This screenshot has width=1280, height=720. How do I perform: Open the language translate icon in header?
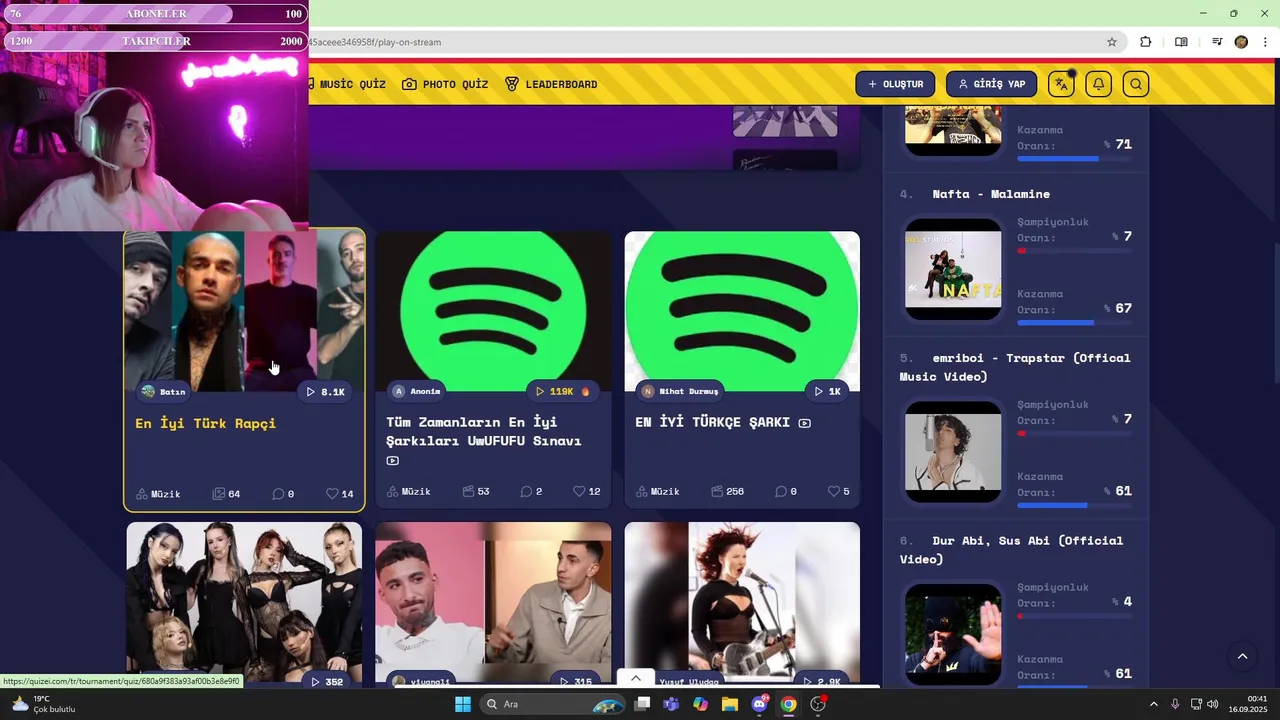click(1062, 84)
